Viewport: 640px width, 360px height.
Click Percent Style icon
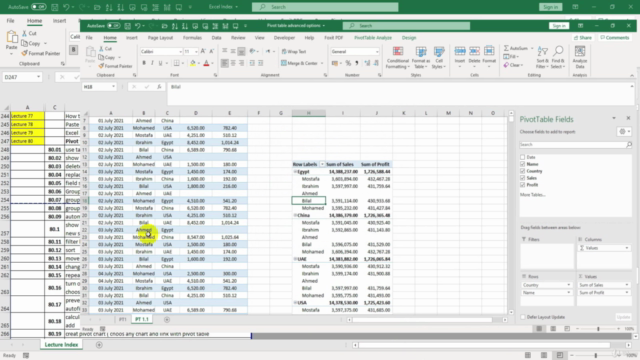(348, 63)
